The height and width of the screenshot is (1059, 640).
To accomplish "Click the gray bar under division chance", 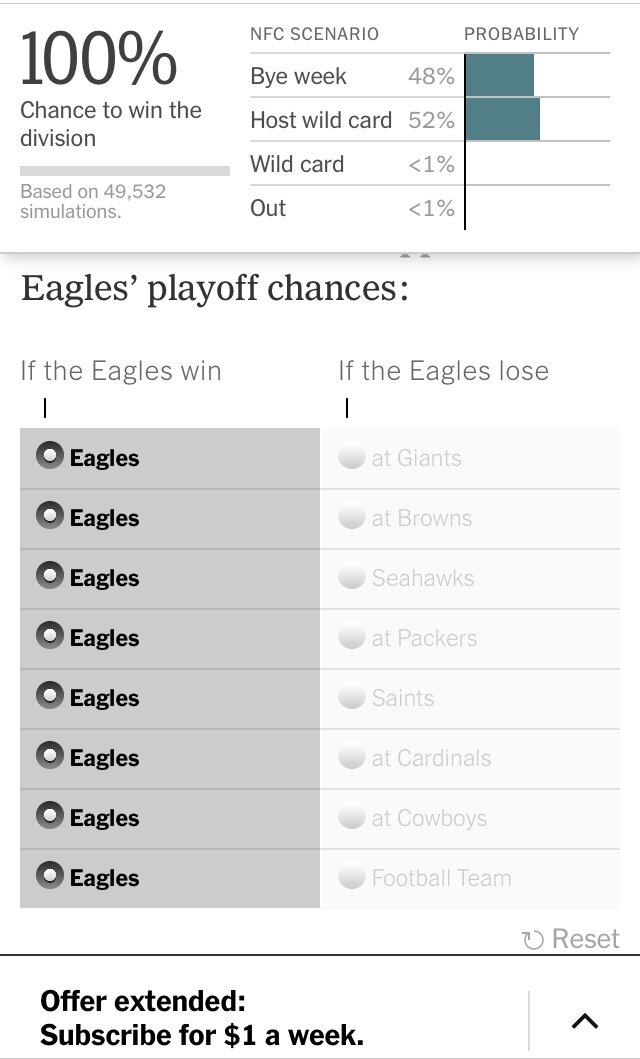I will click(x=124, y=171).
